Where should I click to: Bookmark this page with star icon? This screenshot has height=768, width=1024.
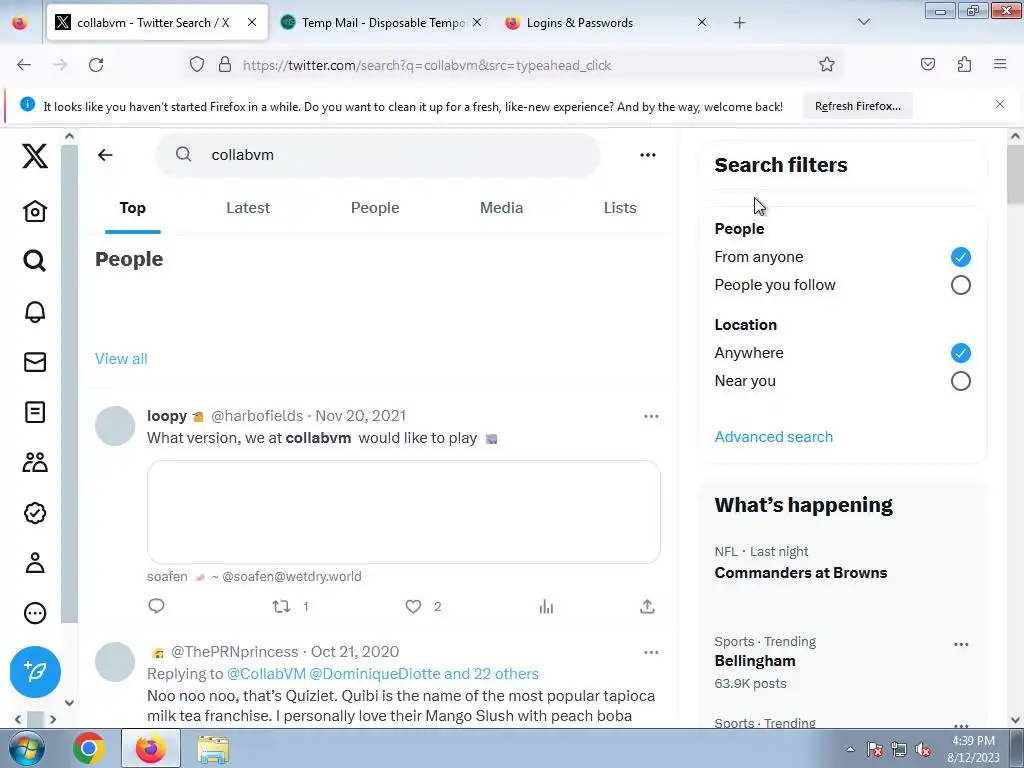tap(827, 64)
